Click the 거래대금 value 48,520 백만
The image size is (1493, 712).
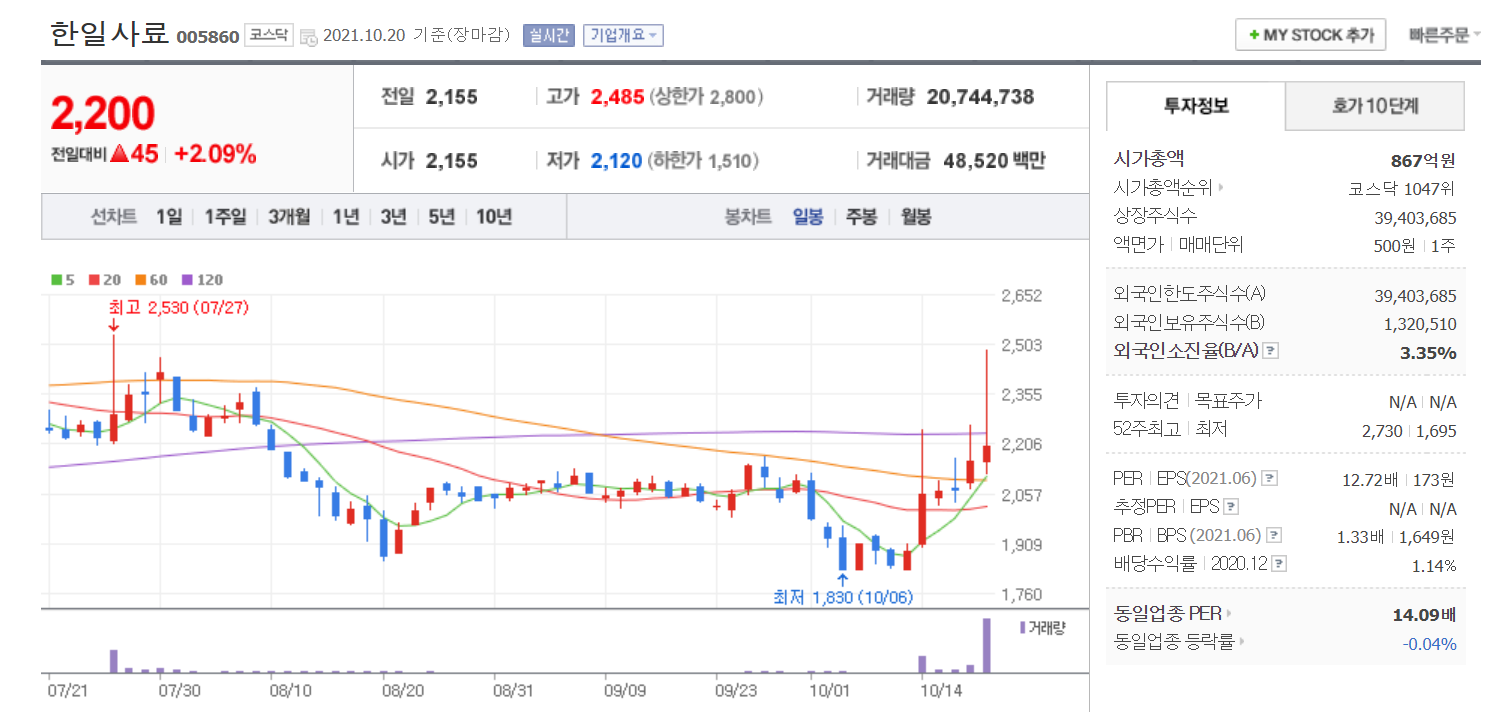pos(994,161)
